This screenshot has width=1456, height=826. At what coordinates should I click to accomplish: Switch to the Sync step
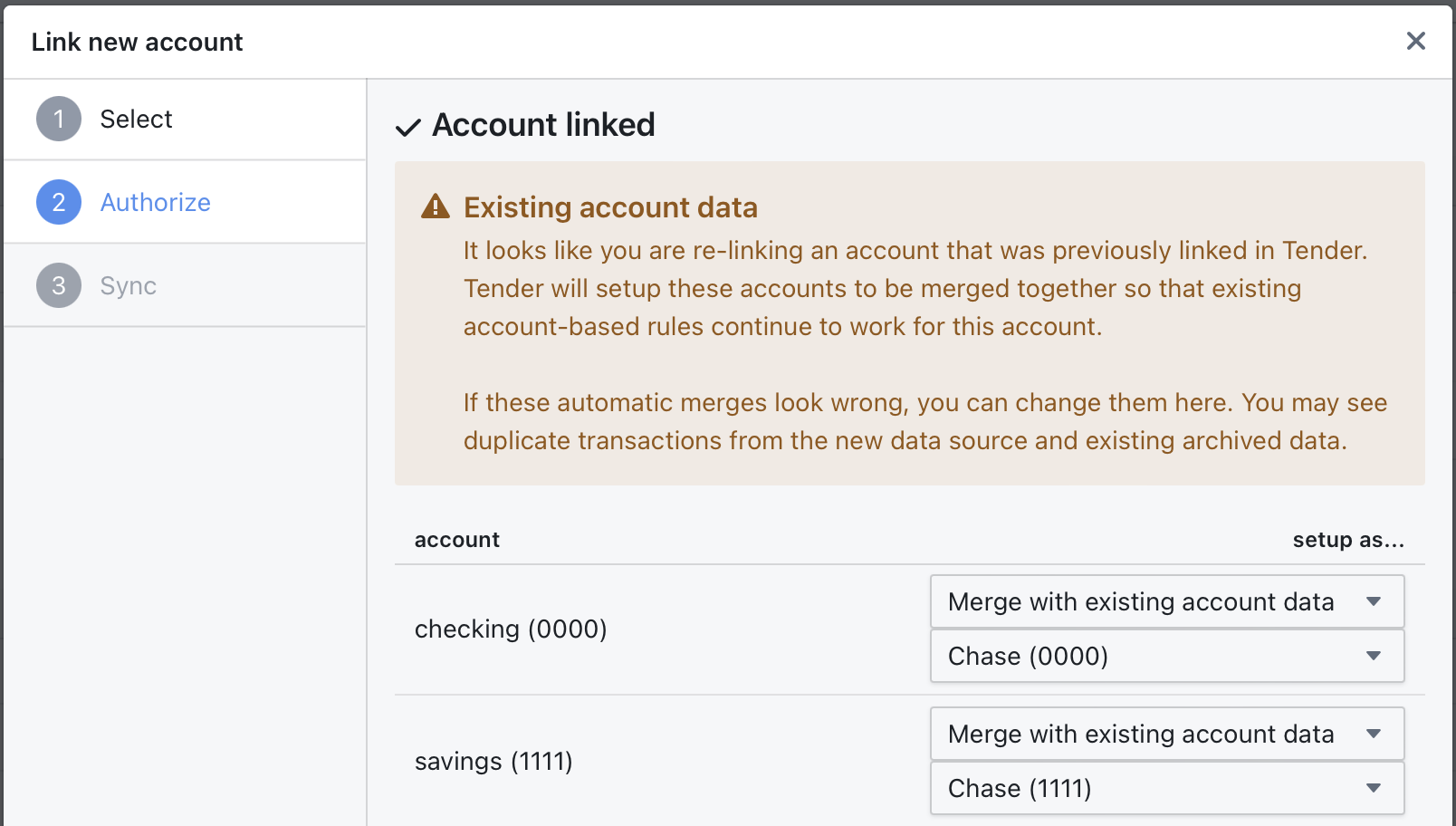127,285
